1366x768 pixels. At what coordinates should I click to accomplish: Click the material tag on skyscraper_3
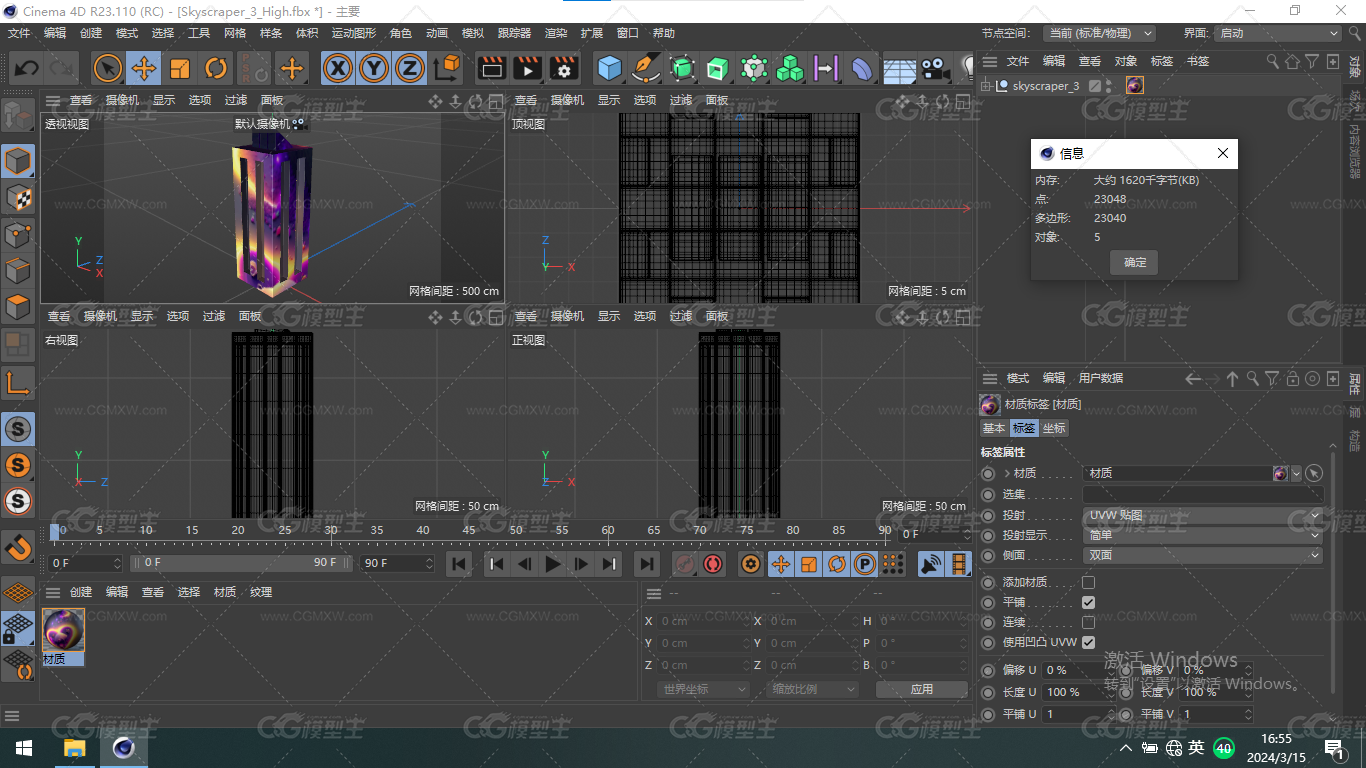1134,86
